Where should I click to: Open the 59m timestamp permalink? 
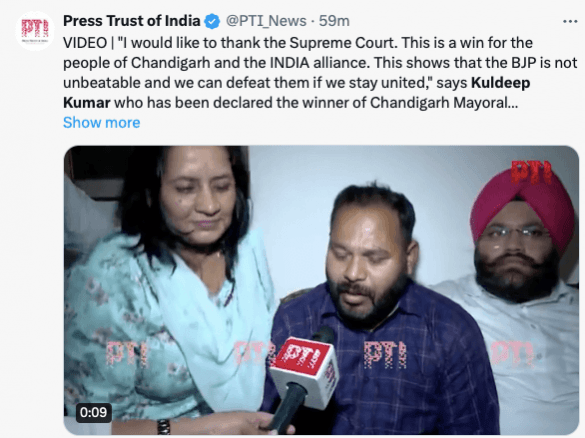click(334, 21)
